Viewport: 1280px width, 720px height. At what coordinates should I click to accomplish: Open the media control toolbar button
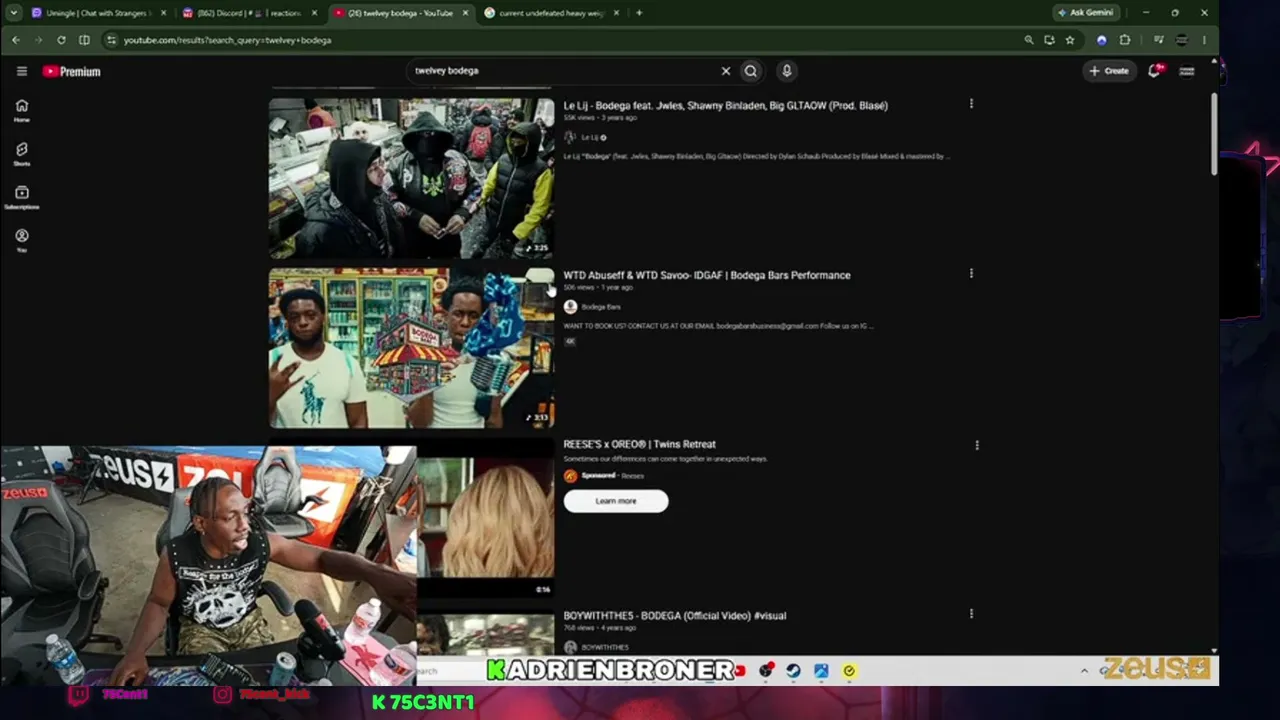pos(1158,40)
